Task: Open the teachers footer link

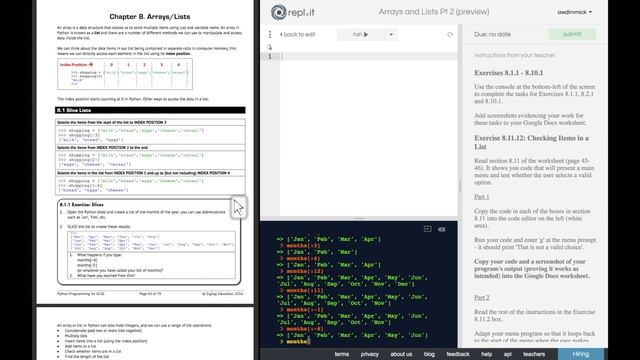Action: (534, 354)
